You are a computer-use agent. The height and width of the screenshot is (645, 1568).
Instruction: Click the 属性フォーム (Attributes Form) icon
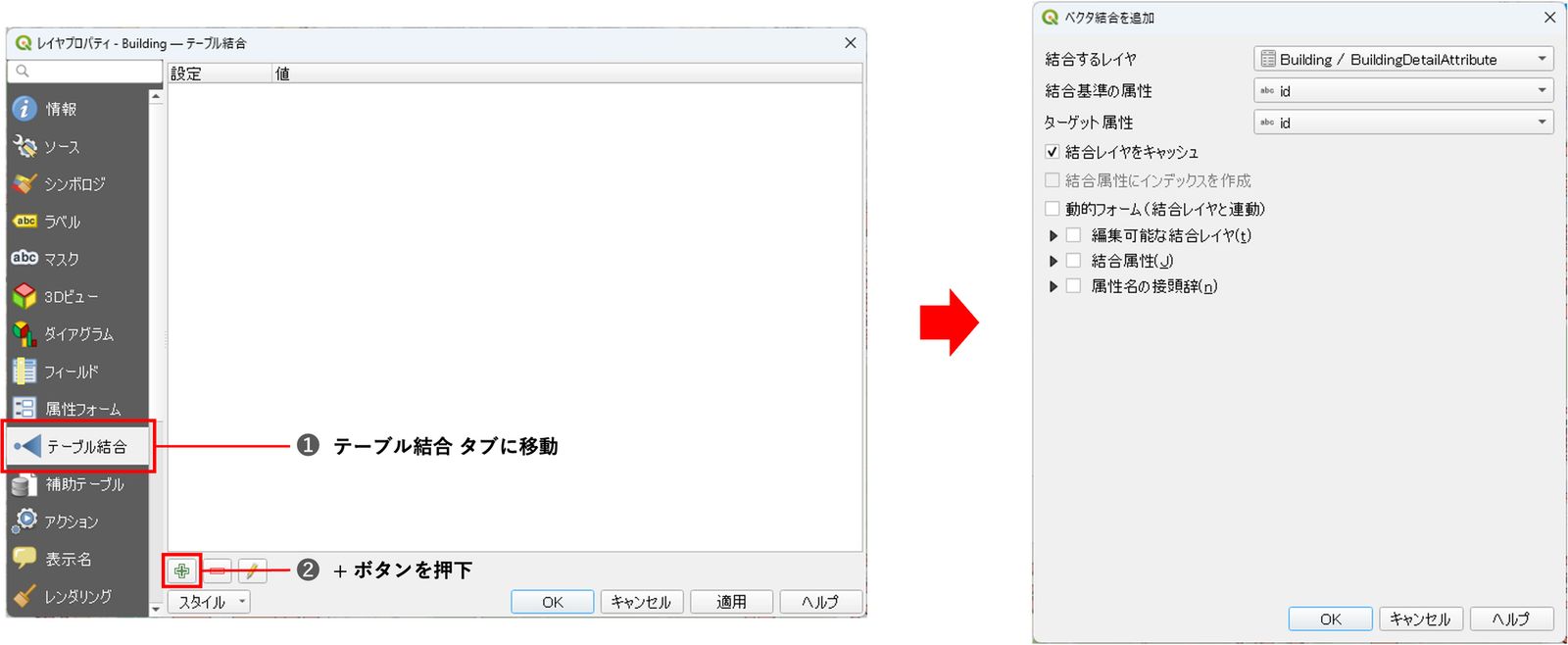click(x=24, y=409)
